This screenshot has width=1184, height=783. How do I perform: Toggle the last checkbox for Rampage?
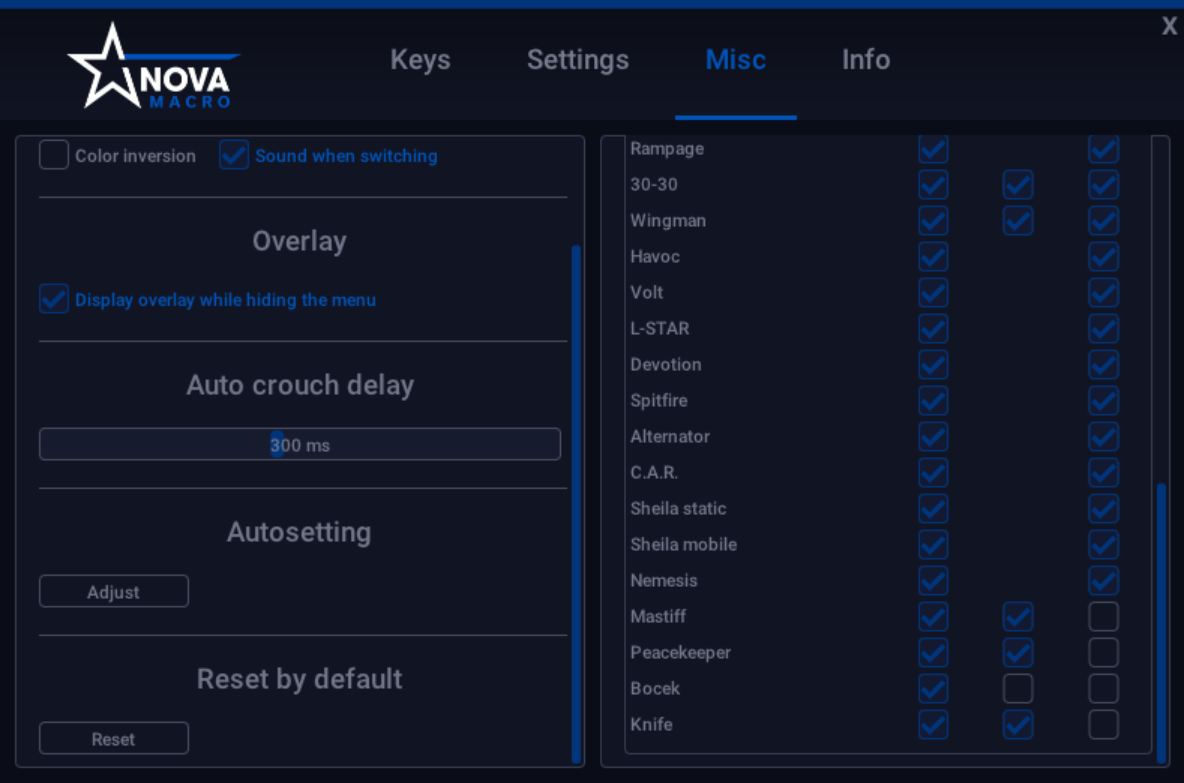coord(1103,149)
